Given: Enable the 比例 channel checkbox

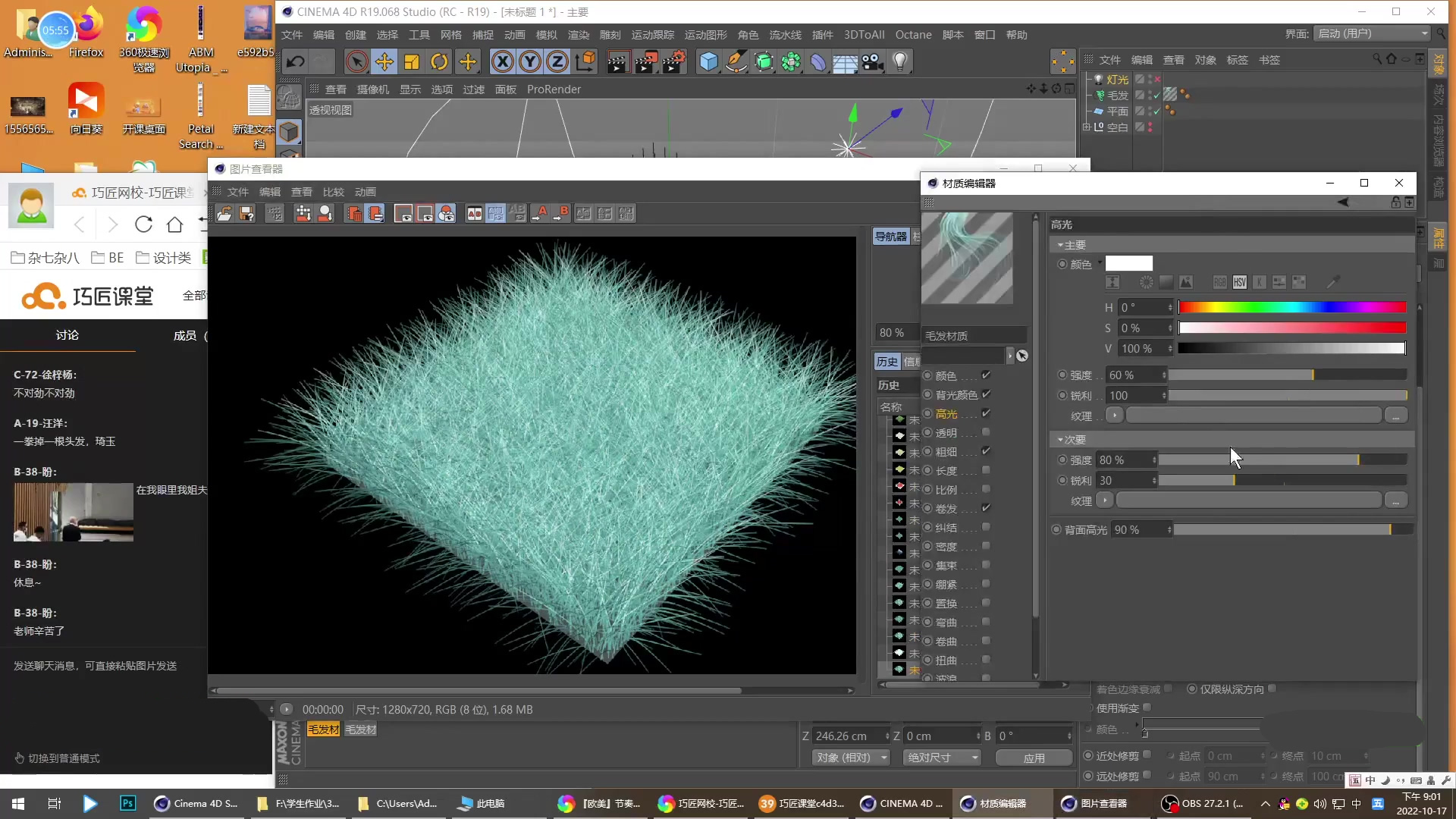Looking at the screenshot, I should pyautogui.click(x=986, y=489).
